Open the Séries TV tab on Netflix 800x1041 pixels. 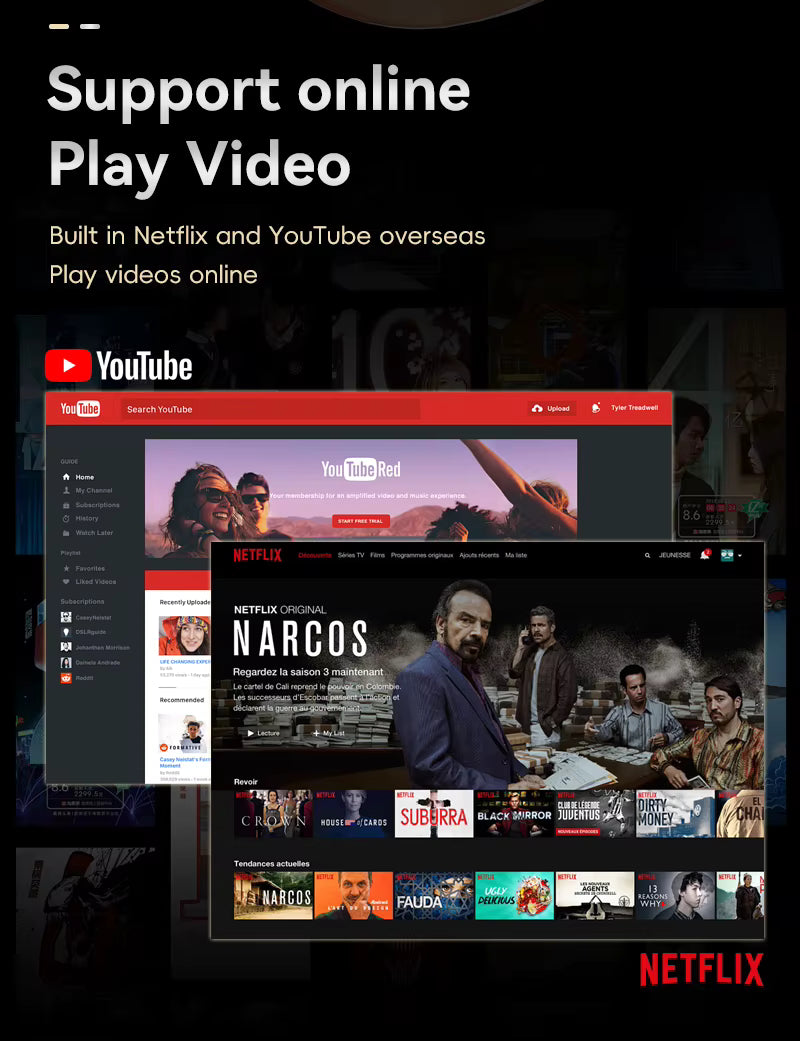pyautogui.click(x=350, y=555)
